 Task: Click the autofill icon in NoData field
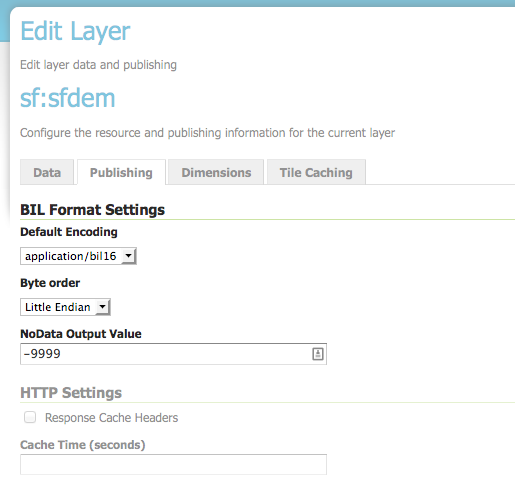click(x=318, y=354)
